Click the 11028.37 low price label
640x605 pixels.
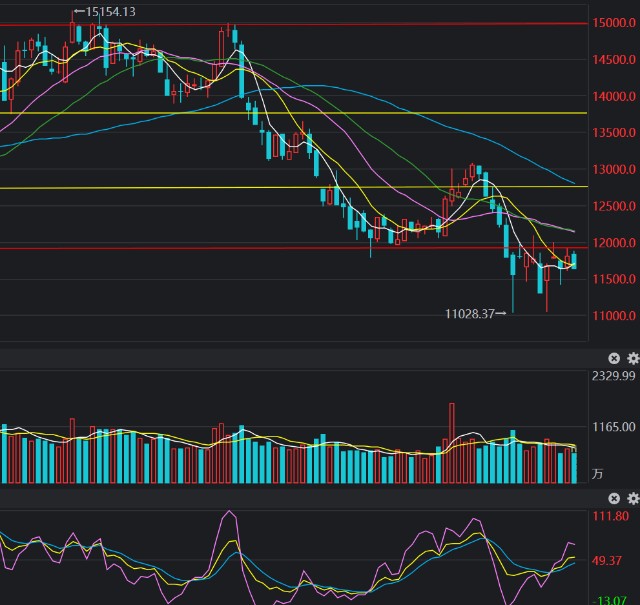(476, 314)
